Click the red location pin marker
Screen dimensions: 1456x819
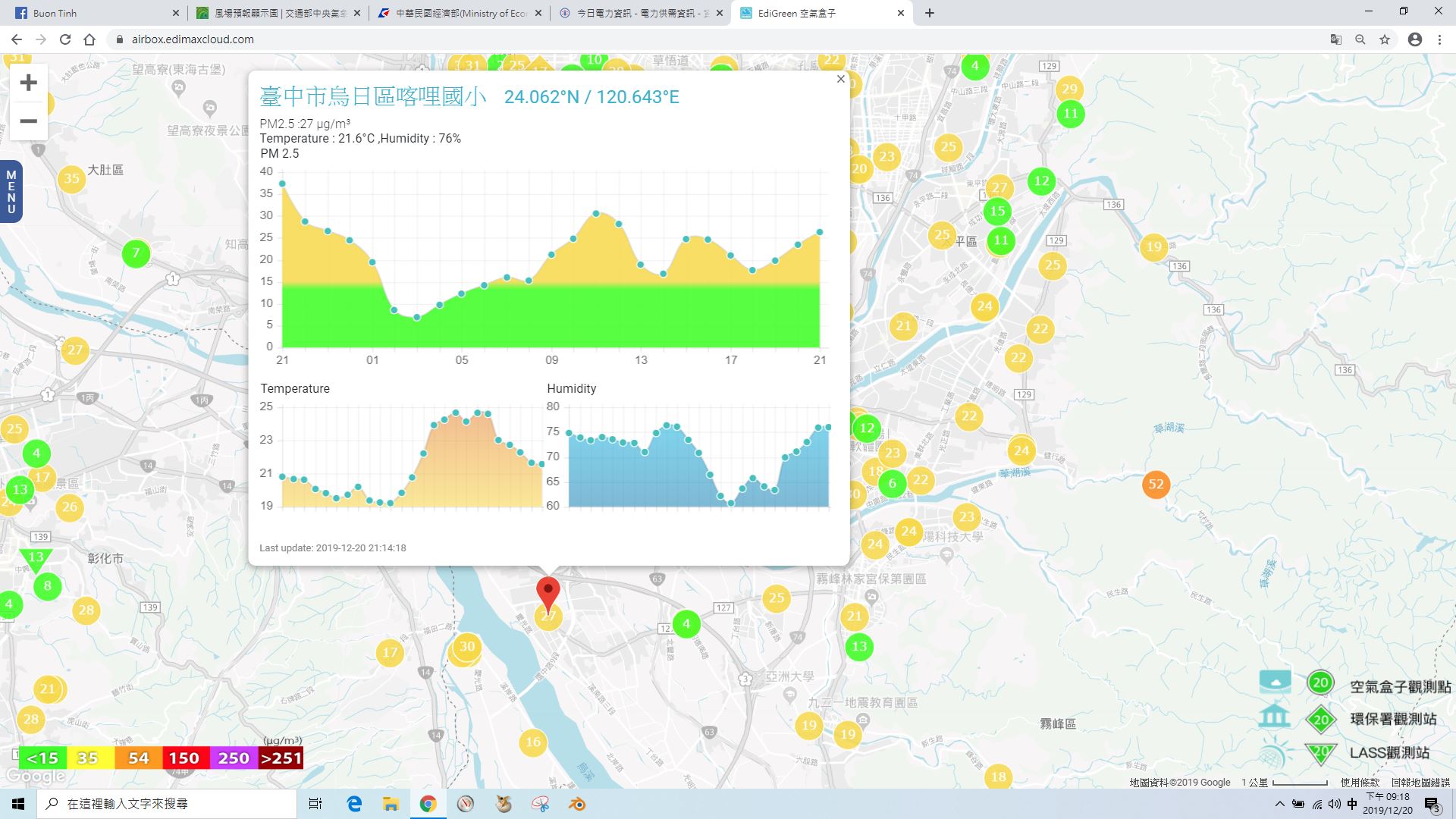548,595
